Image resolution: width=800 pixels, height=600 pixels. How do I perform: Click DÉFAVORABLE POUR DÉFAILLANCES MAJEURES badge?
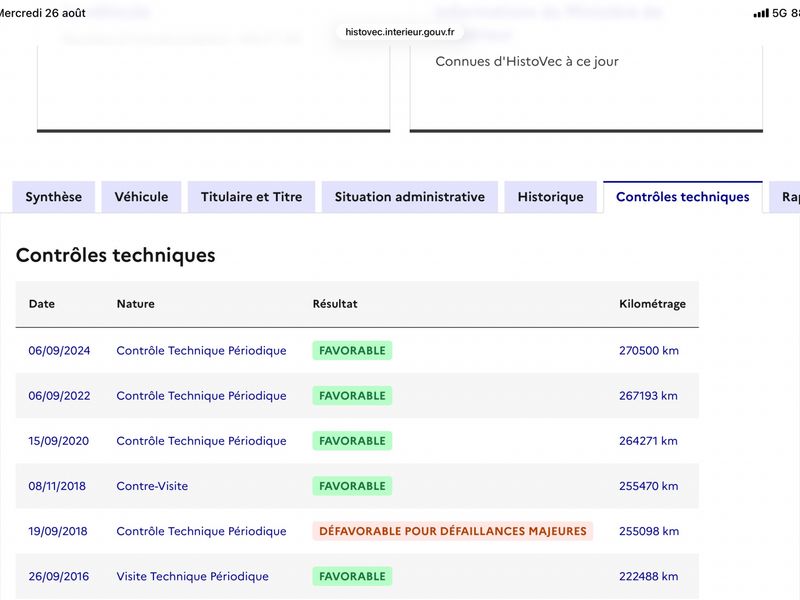(x=453, y=531)
